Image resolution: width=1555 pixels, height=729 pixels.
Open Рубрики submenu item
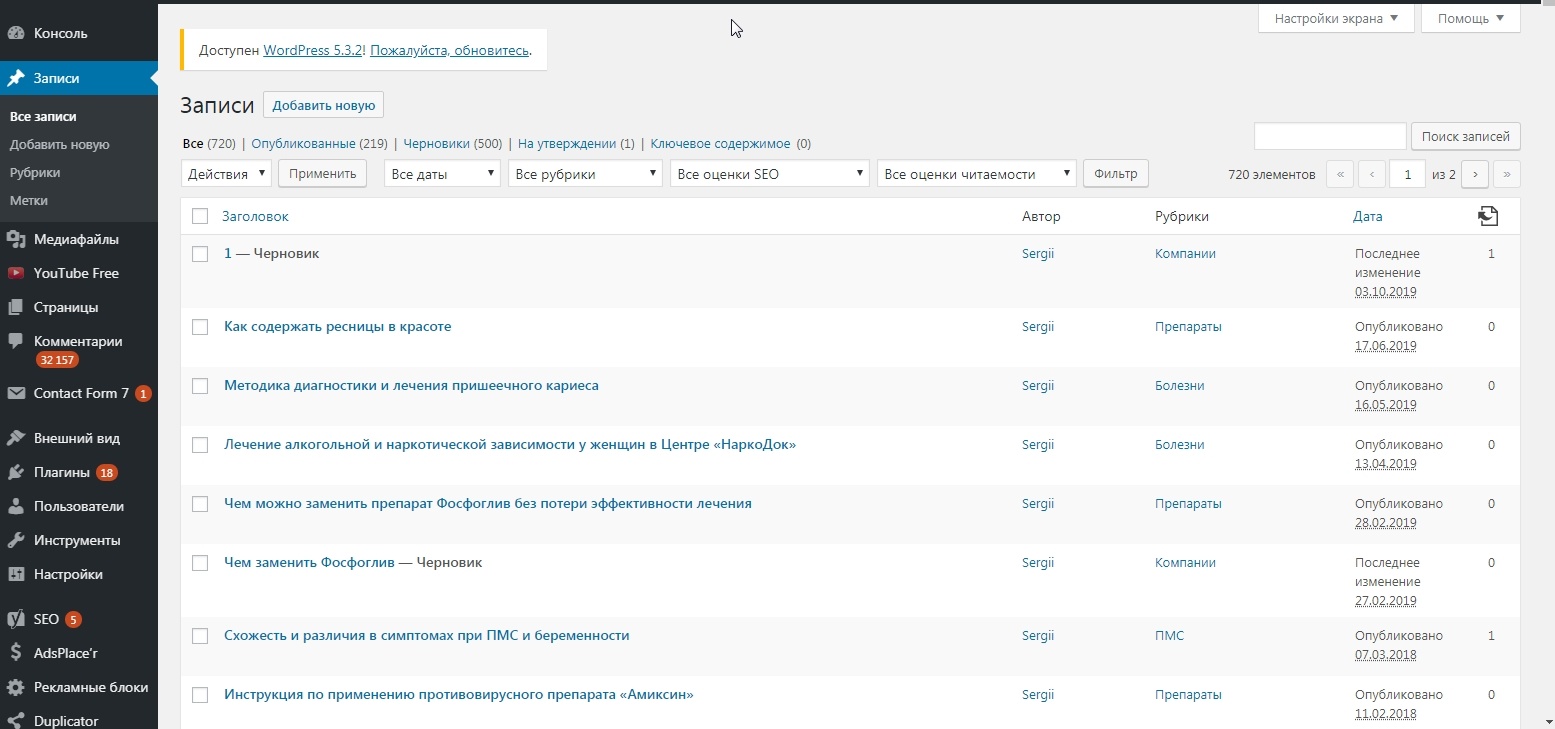35,173
